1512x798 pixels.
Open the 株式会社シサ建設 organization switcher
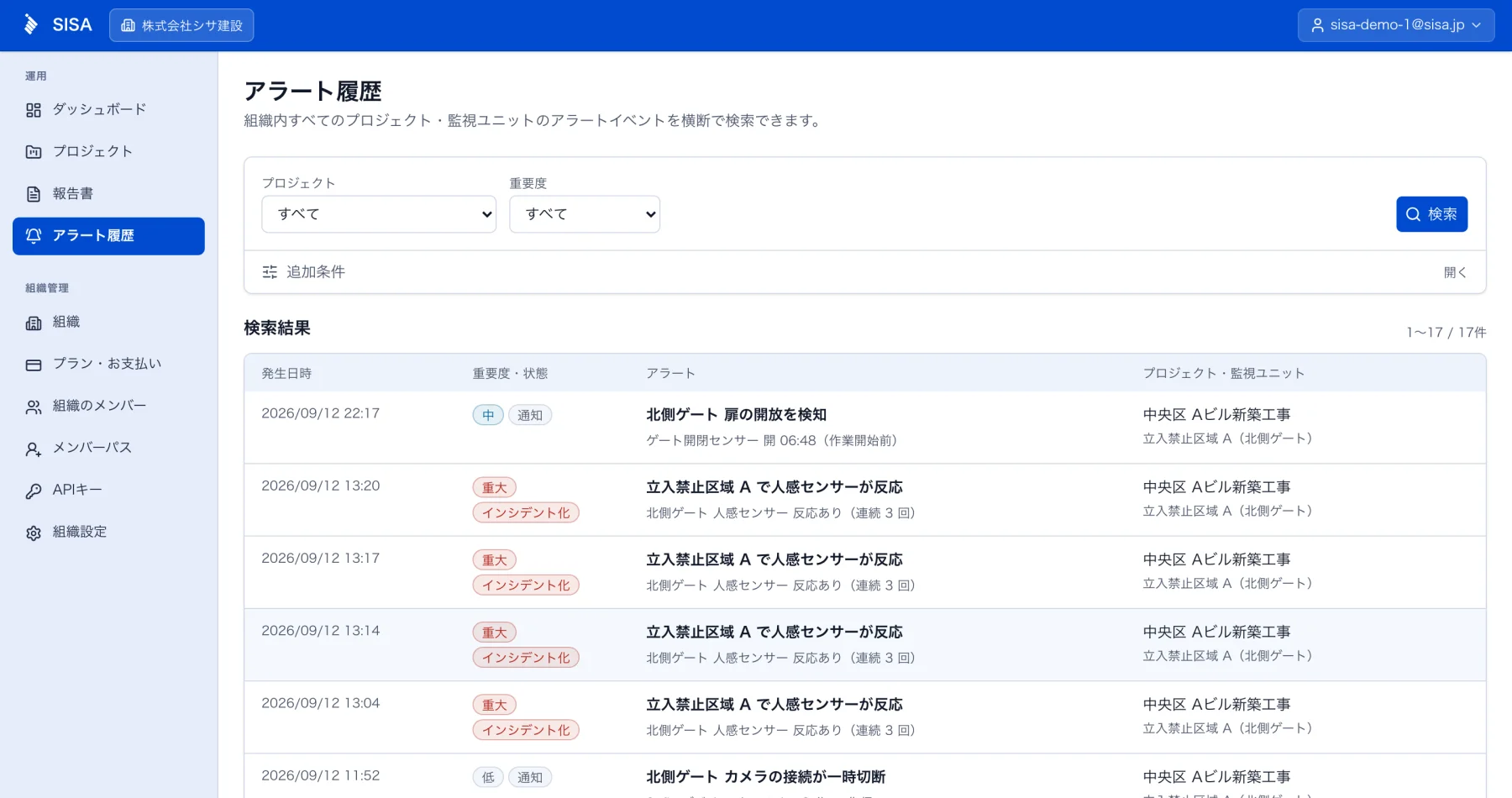[x=181, y=25]
